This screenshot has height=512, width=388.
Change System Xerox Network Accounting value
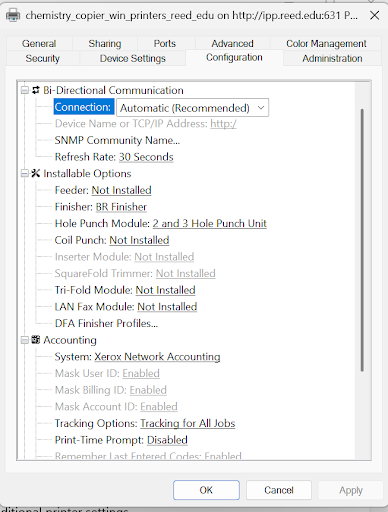click(x=157, y=357)
